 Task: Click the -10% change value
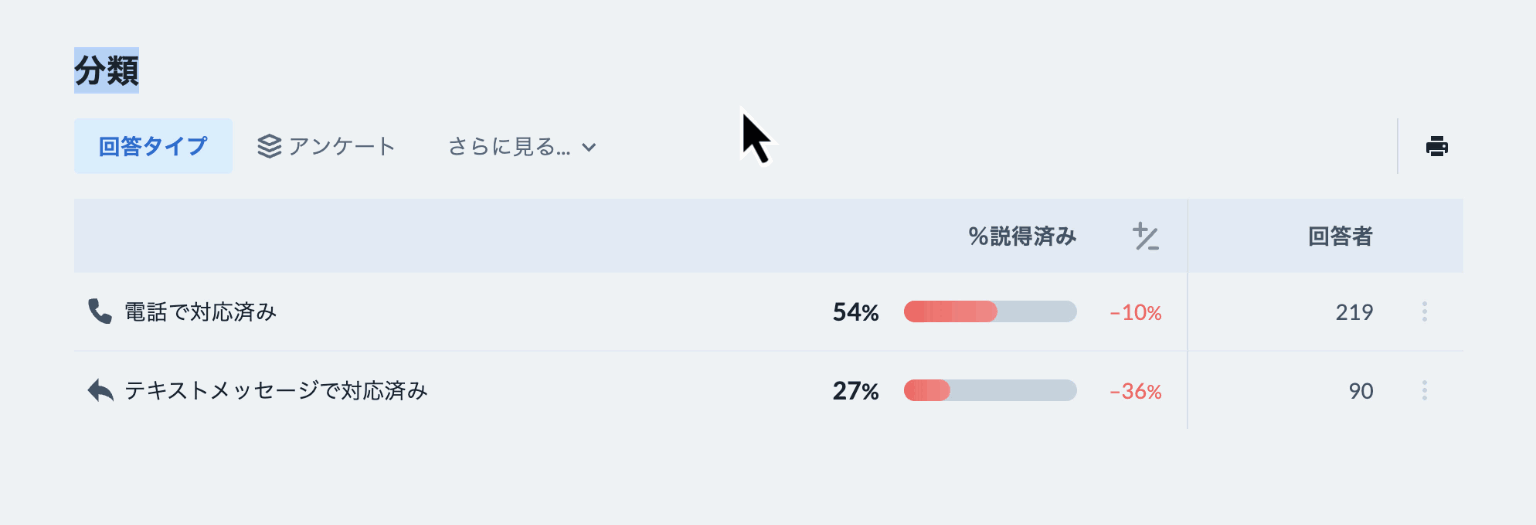(1136, 313)
